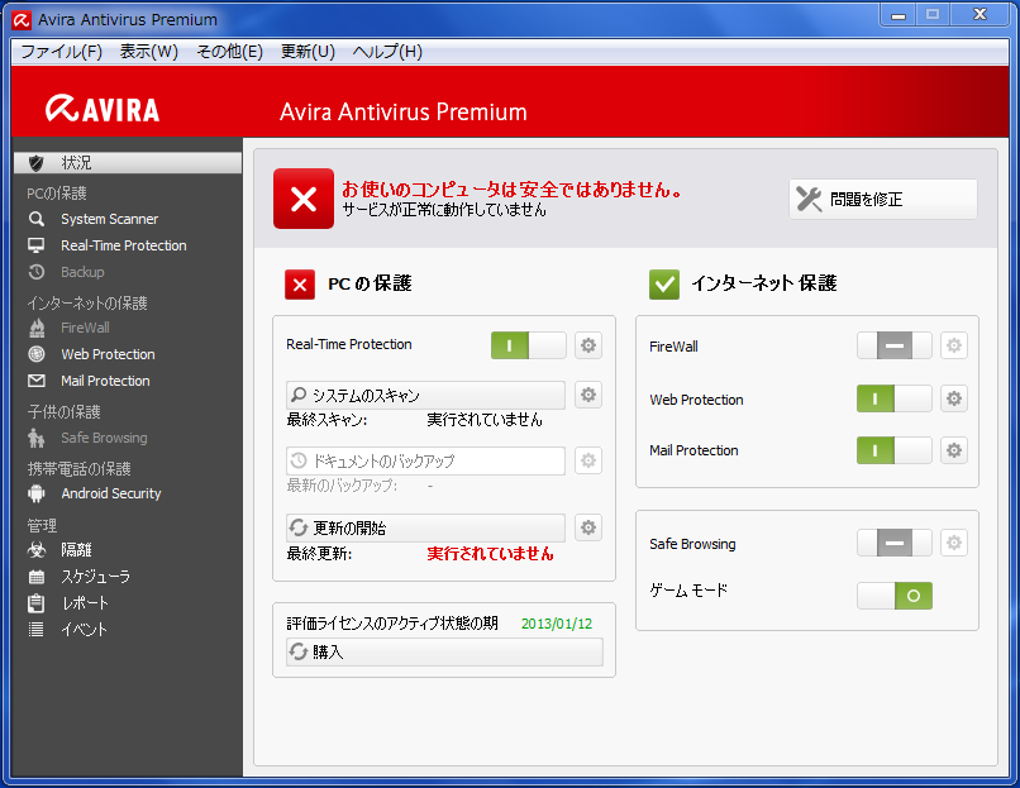
Task: Open ドキュメントのバックアップ settings gear
Action: tap(588, 461)
